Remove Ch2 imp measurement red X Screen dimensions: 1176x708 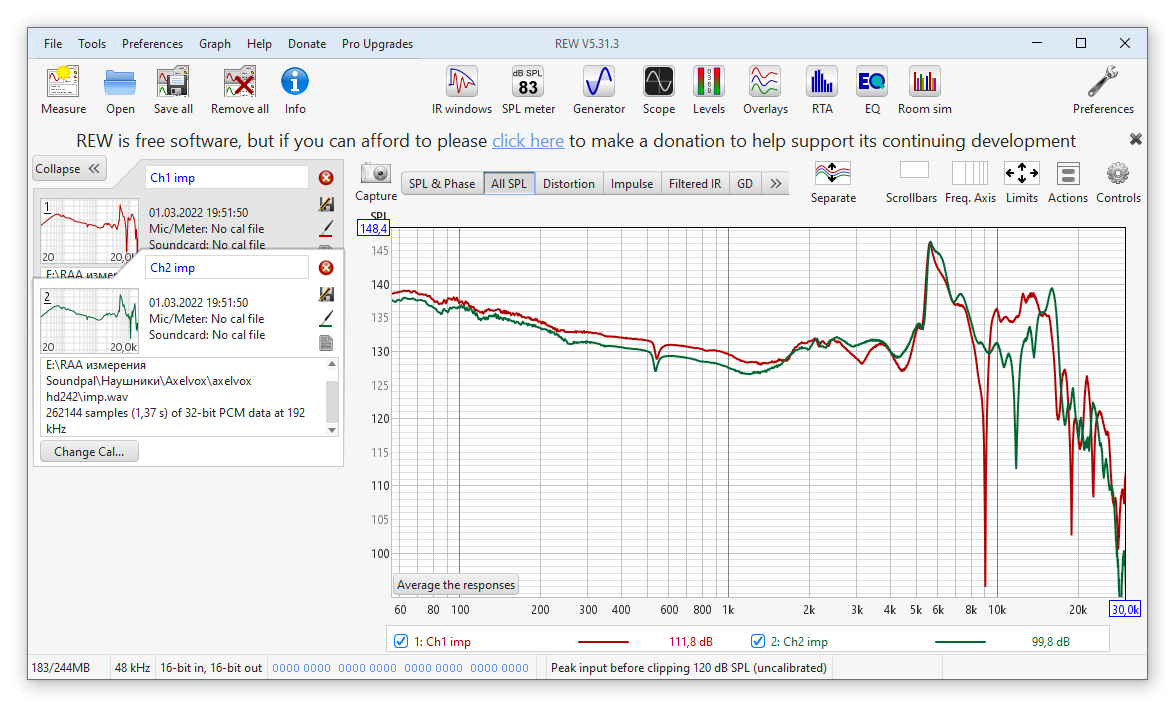[326, 268]
